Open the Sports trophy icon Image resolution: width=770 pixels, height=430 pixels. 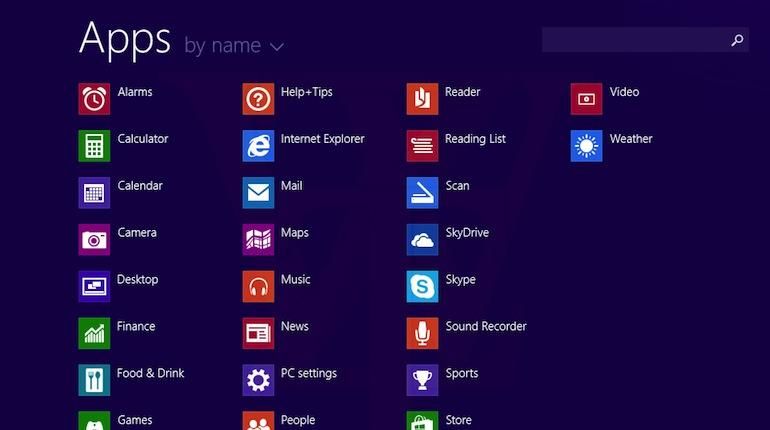(x=422, y=380)
